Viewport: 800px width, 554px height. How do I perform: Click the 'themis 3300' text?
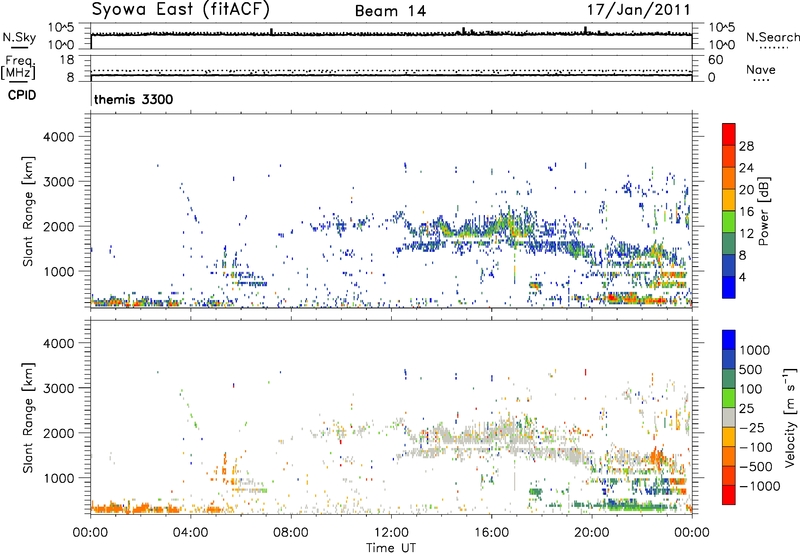[x=134, y=99]
